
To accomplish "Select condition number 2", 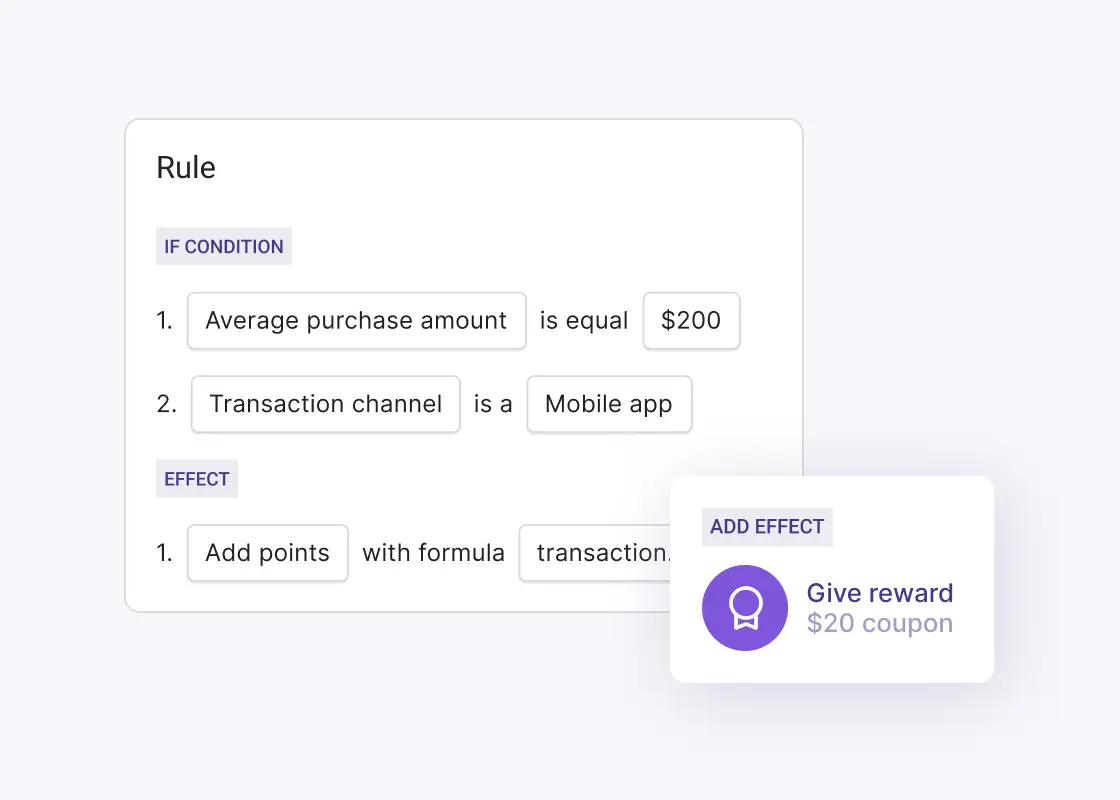I will 165,404.
